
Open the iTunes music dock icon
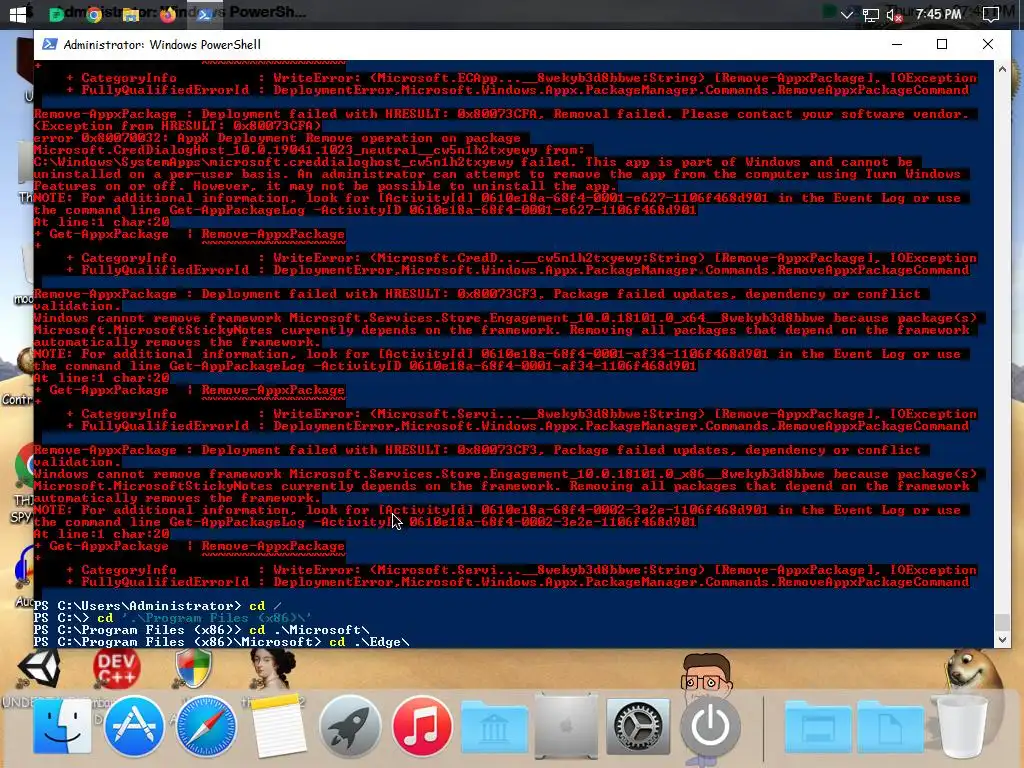pyautogui.click(x=422, y=726)
